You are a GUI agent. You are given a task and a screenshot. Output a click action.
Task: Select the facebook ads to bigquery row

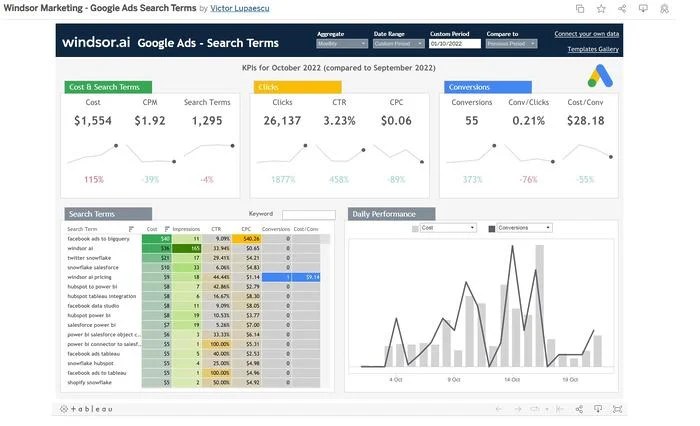193,239
